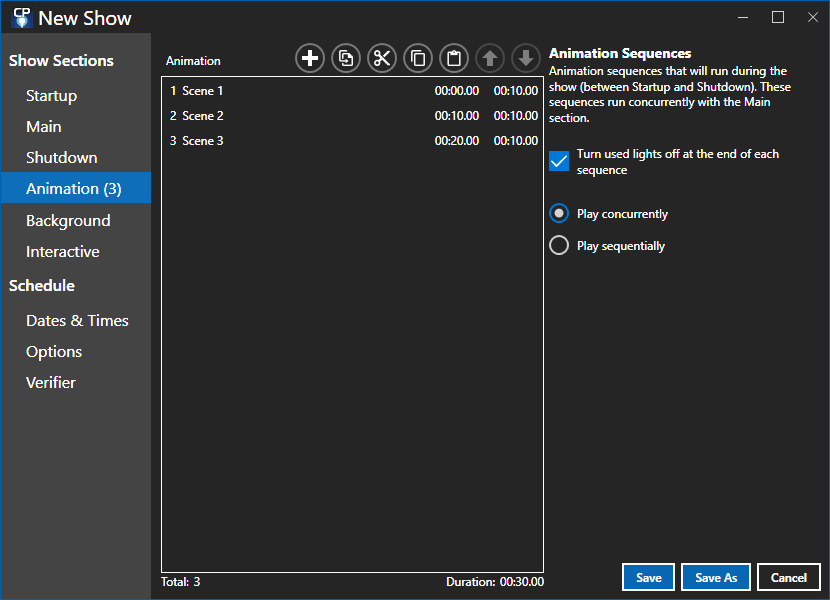Image resolution: width=830 pixels, height=600 pixels.
Task: Select Scene 1 in the animation list
Action: pos(353,91)
